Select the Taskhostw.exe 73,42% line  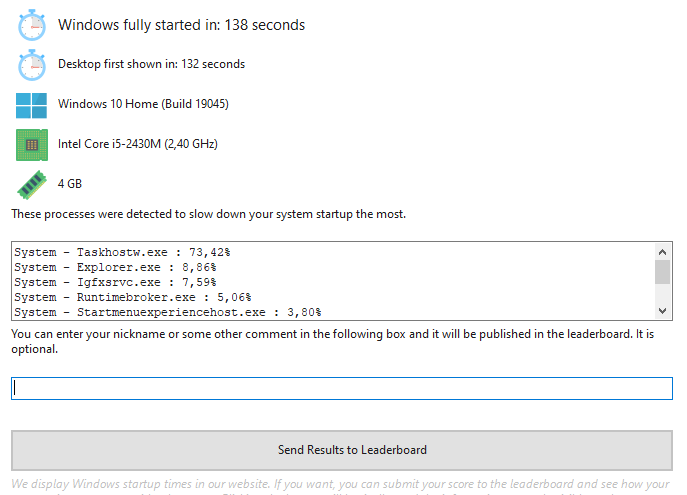pos(123,253)
